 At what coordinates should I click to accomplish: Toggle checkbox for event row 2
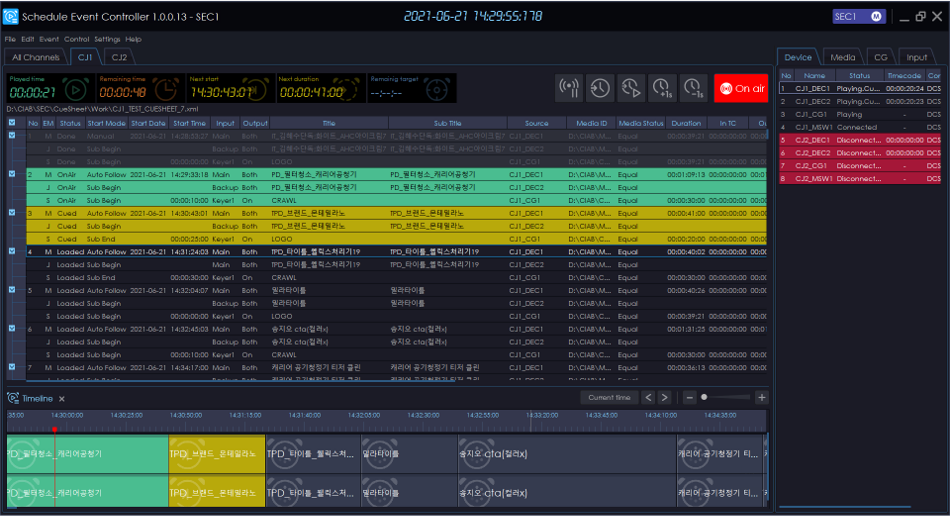[x=12, y=174]
